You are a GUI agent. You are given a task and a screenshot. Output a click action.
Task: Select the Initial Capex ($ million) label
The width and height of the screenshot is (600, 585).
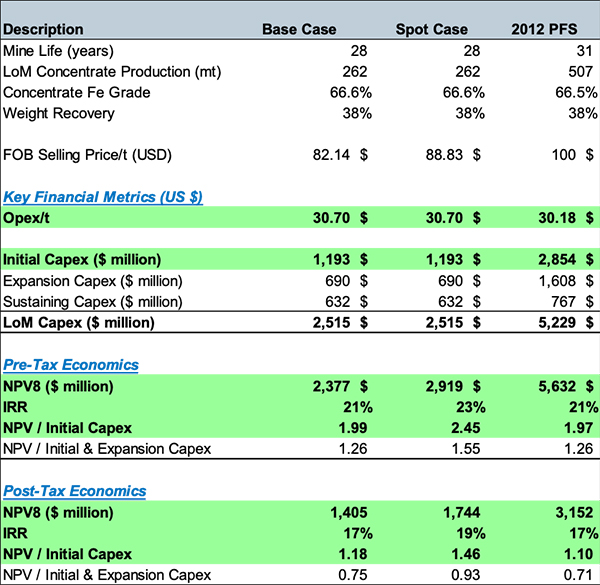click(81, 260)
